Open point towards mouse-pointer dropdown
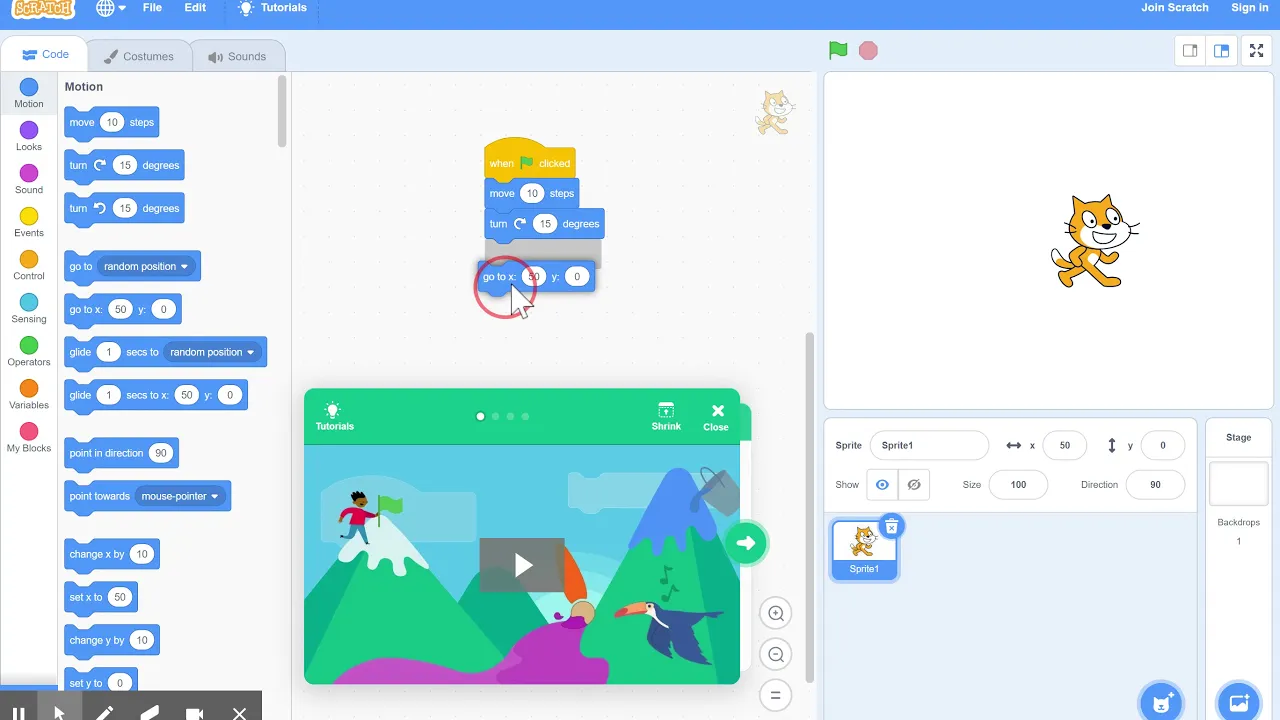Screen dimensions: 1280x720 pos(180,496)
